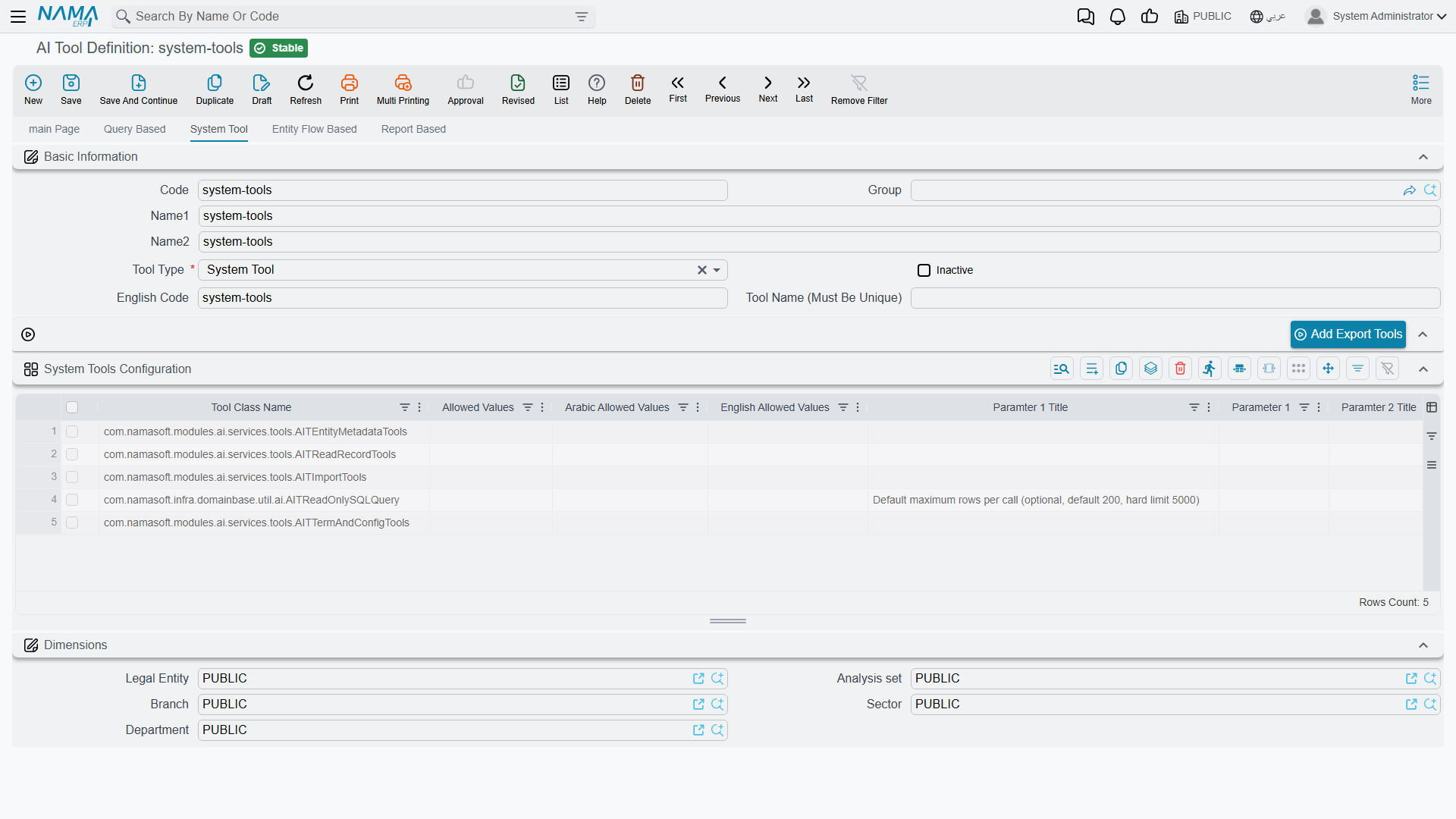Screen dimensions: 1456x819
Task: Toggle the Inactive checkbox
Action: [924, 270]
